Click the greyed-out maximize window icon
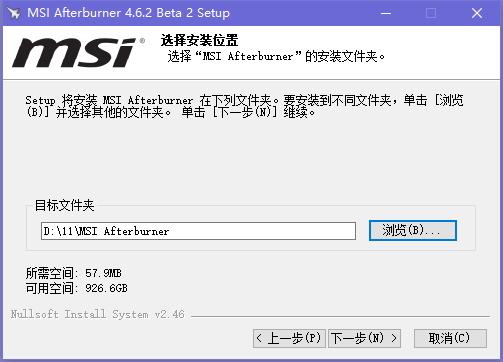This screenshot has width=503, height=362. click(431, 13)
